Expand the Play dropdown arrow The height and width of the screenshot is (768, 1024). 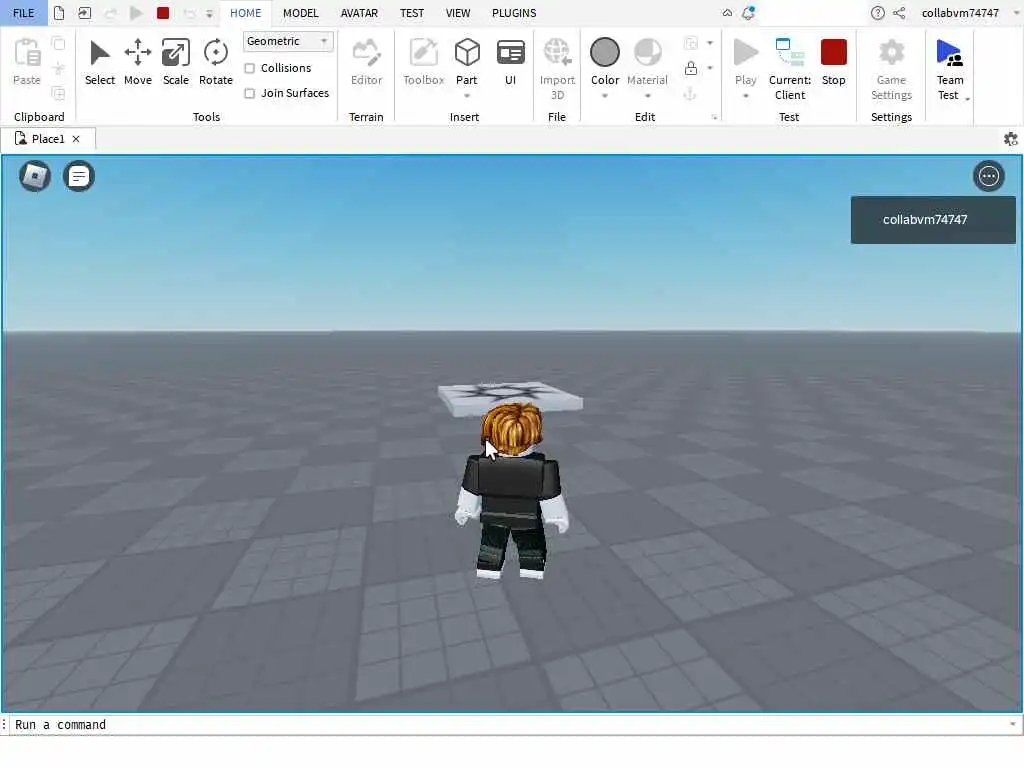click(x=745, y=96)
